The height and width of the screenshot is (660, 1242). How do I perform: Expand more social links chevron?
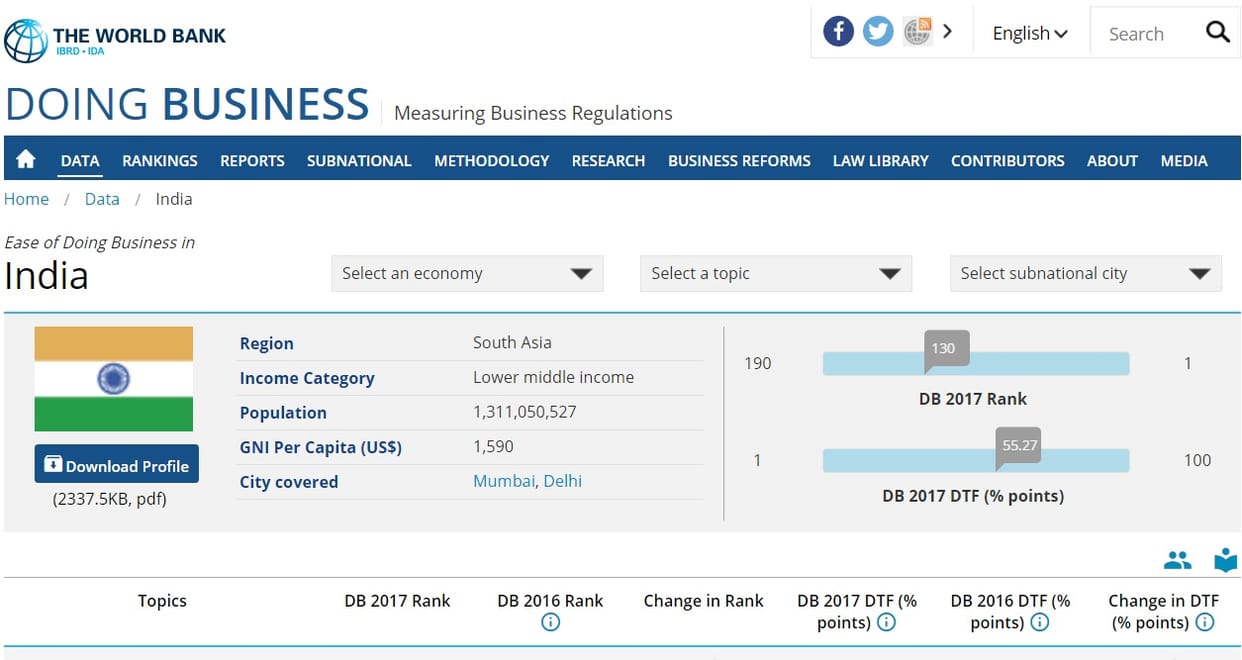coord(947,32)
